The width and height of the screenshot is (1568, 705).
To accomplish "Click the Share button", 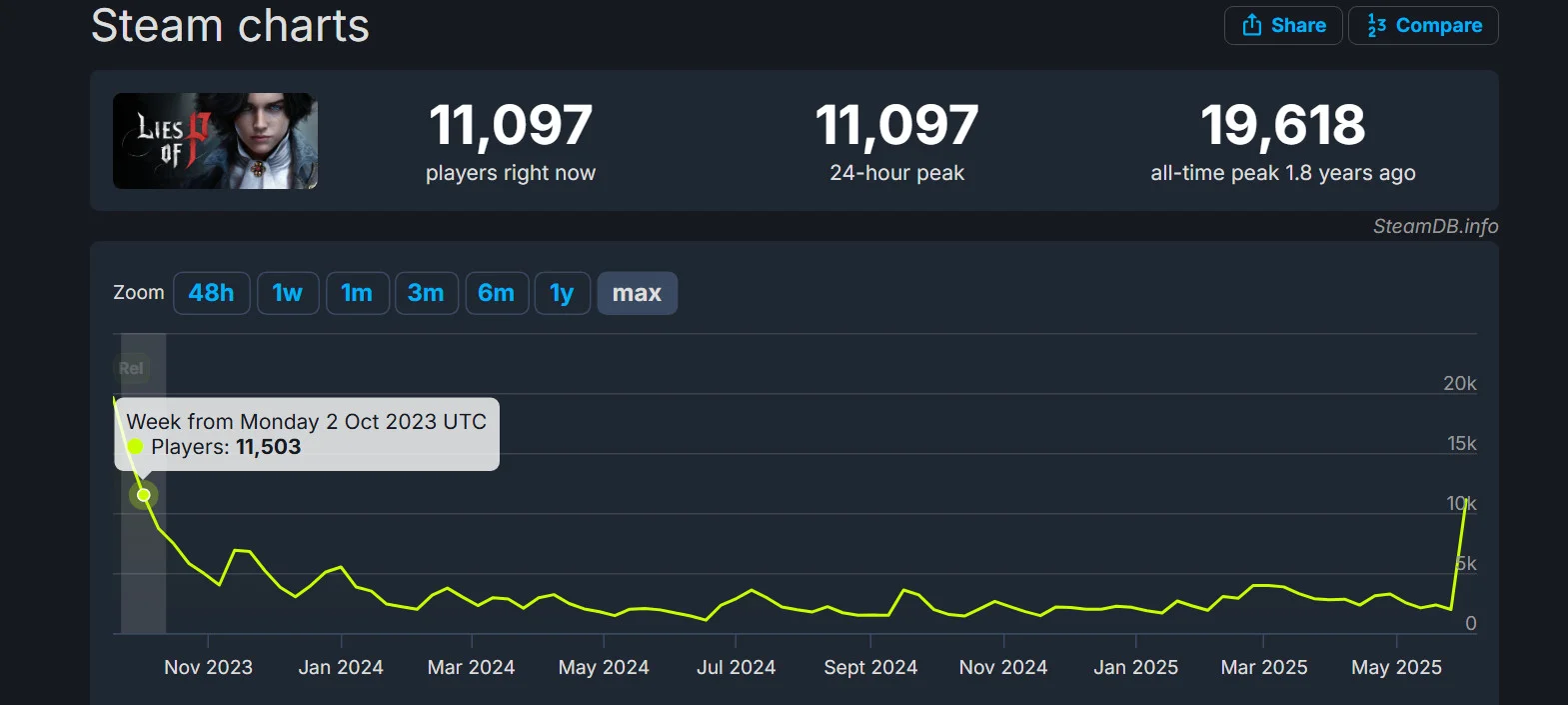I will pyautogui.click(x=1283, y=25).
